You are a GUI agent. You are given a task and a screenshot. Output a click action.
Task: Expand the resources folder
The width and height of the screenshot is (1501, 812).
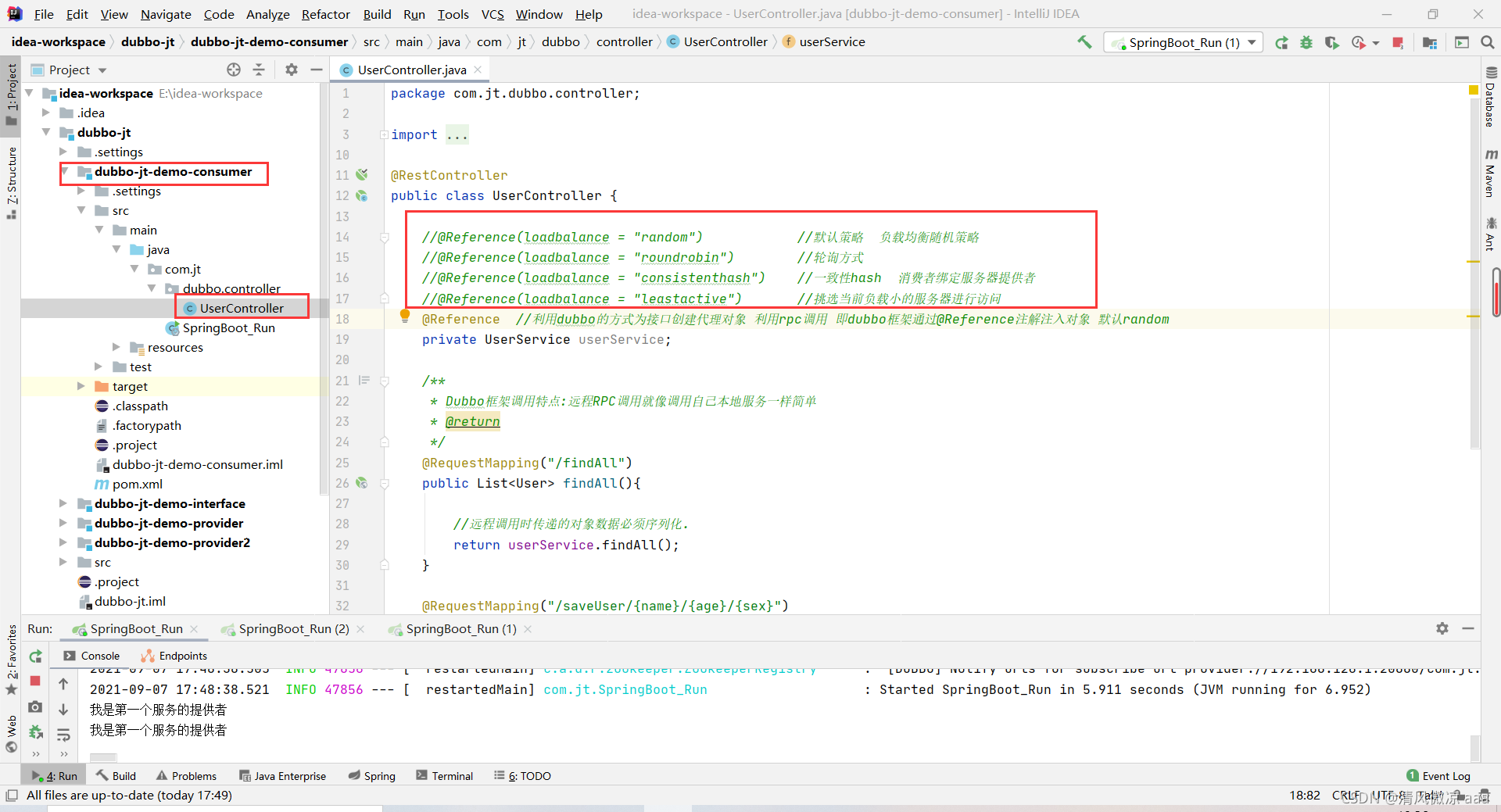coord(116,347)
